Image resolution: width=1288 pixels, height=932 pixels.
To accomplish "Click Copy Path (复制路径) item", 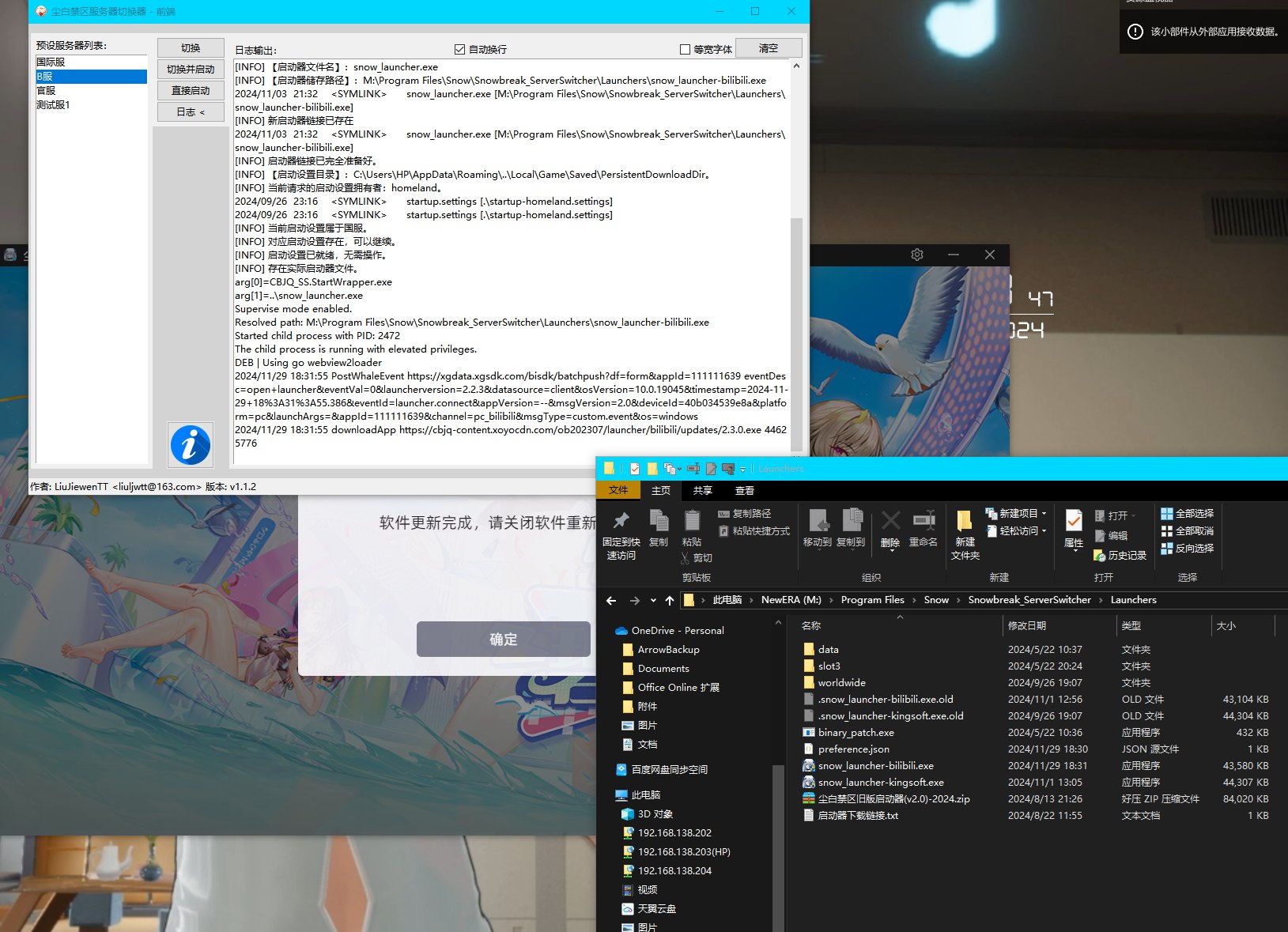I will (x=744, y=514).
